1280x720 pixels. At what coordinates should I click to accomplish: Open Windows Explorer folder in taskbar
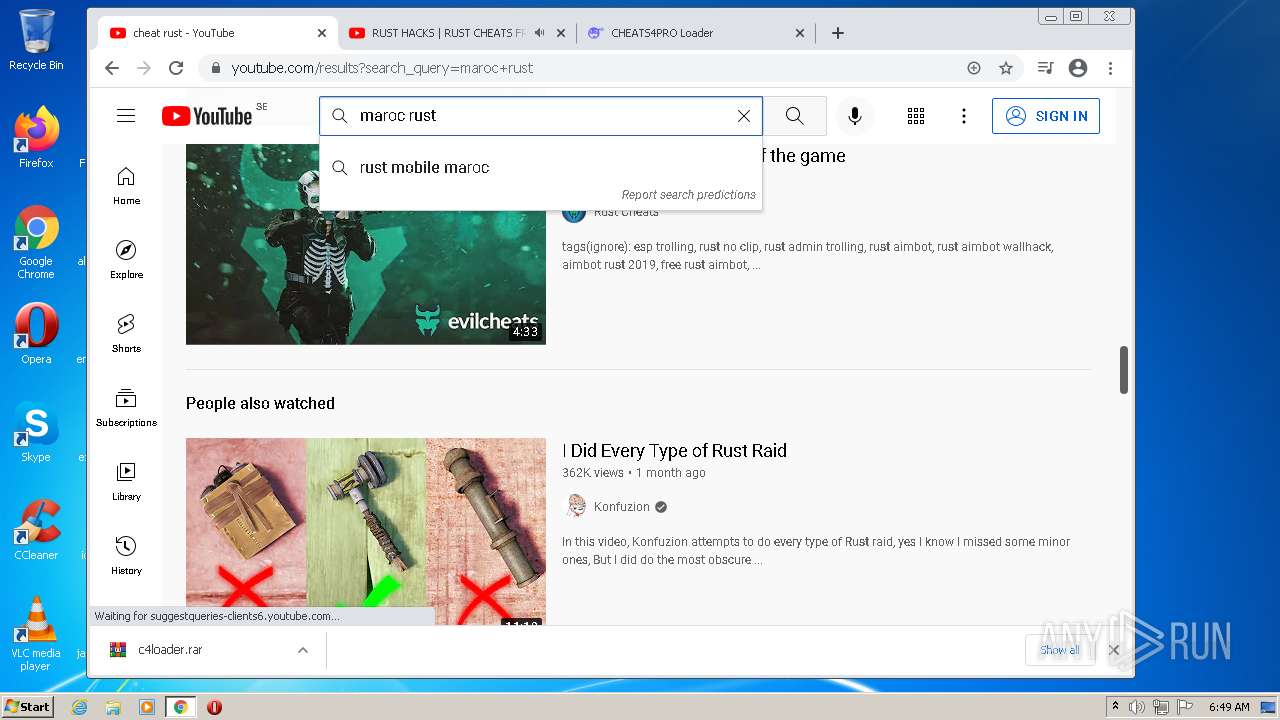point(113,707)
